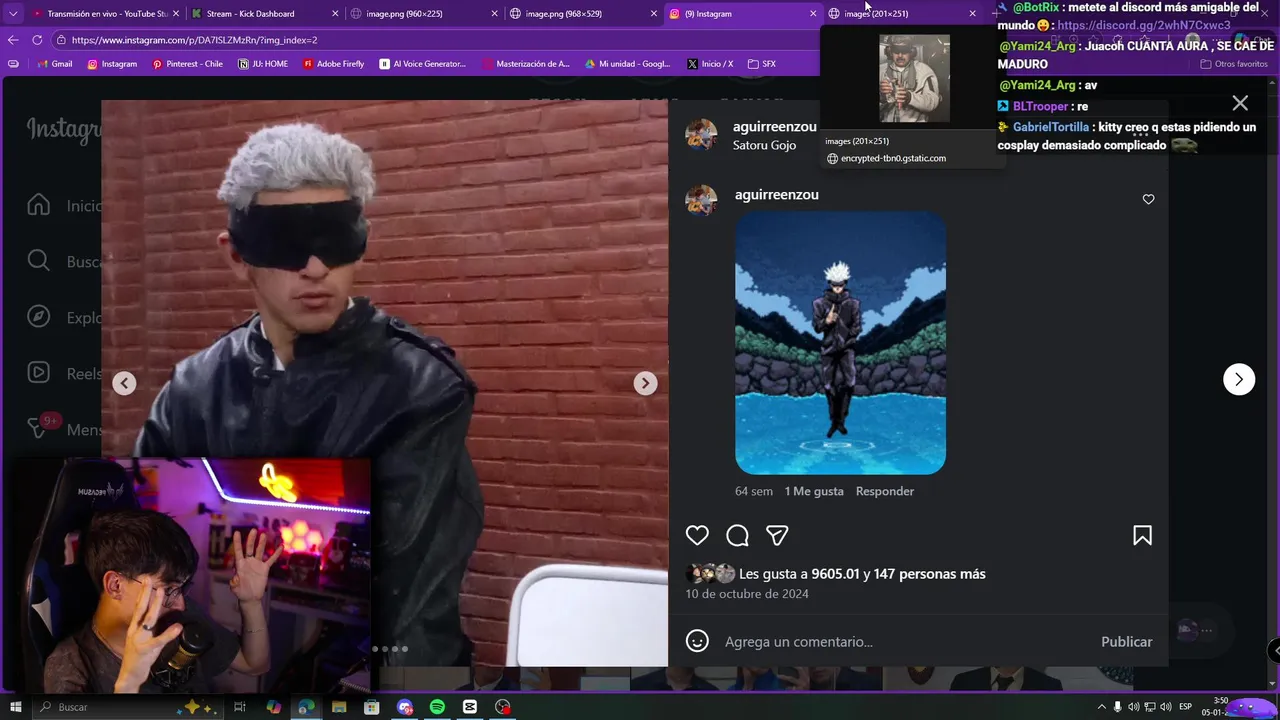Share the post via paper plane icon
This screenshot has width=1280, height=720.
coord(777,535)
